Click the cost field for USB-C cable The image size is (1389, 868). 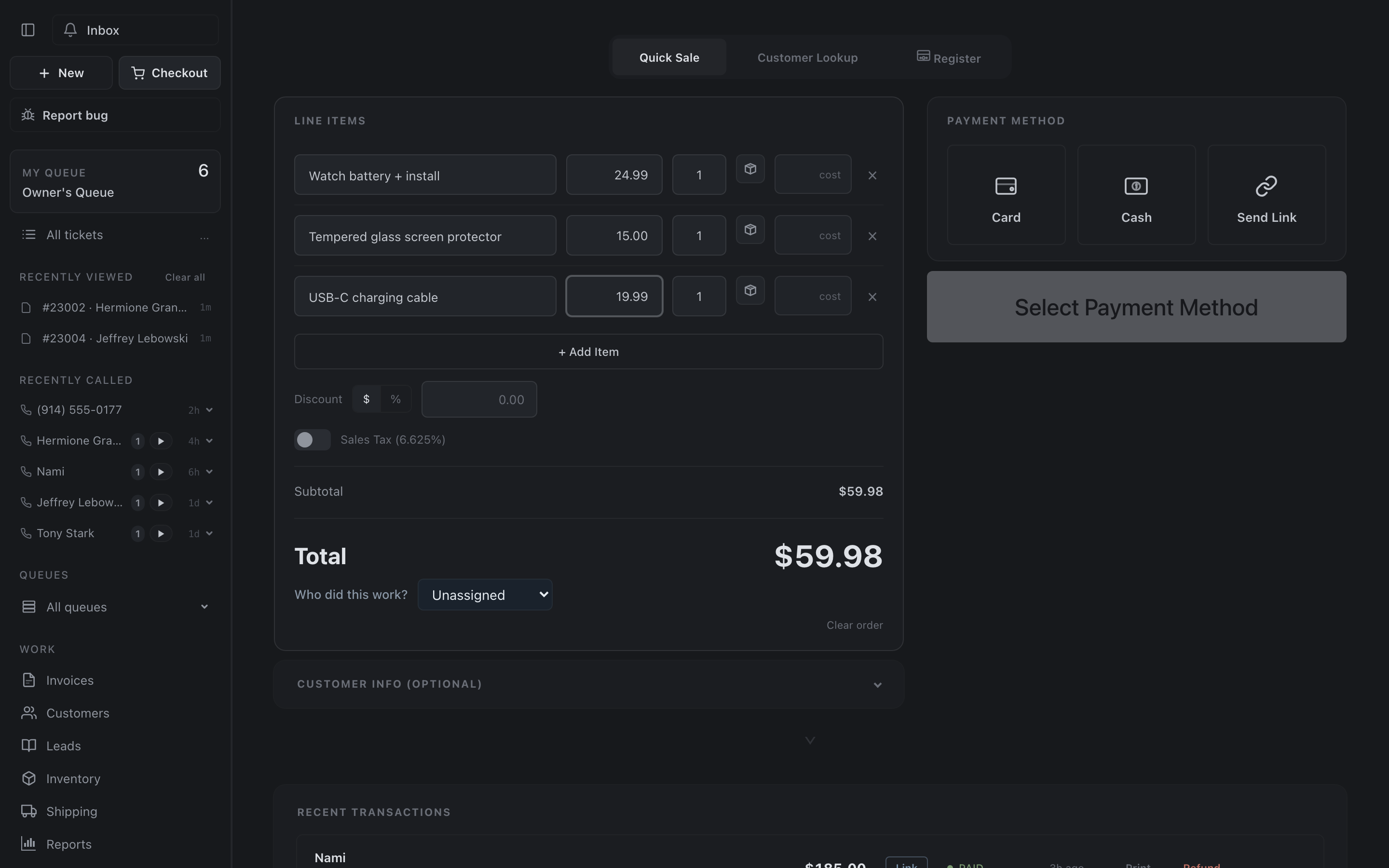click(x=813, y=297)
